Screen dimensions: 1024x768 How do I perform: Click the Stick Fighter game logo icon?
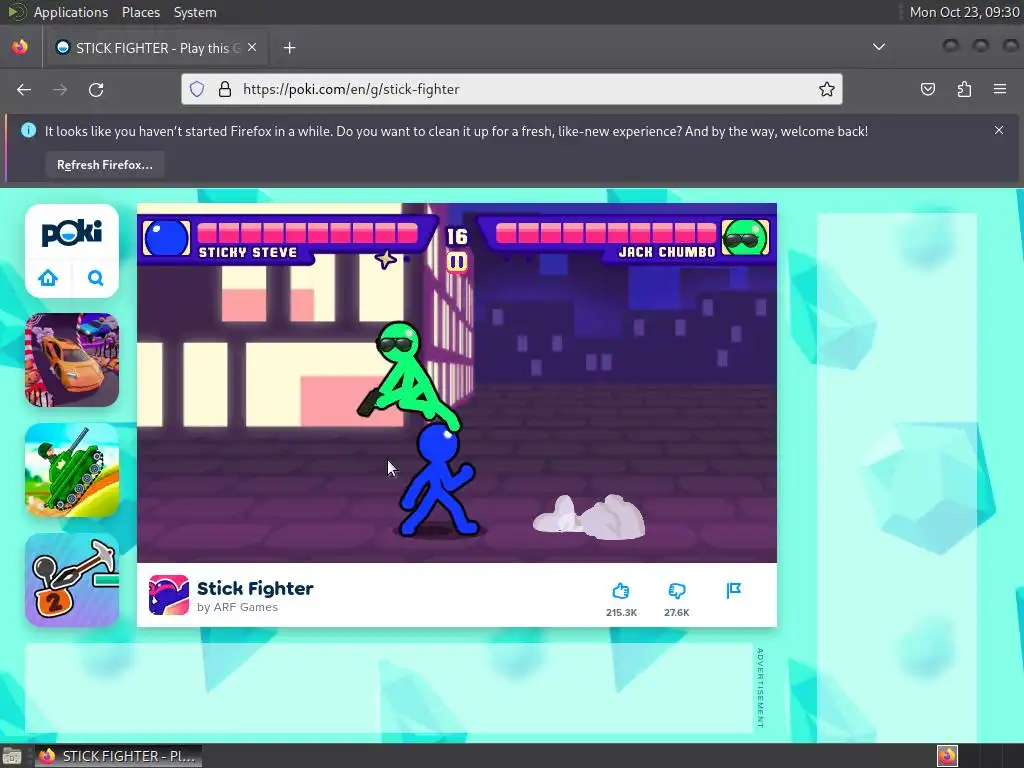click(168, 595)
